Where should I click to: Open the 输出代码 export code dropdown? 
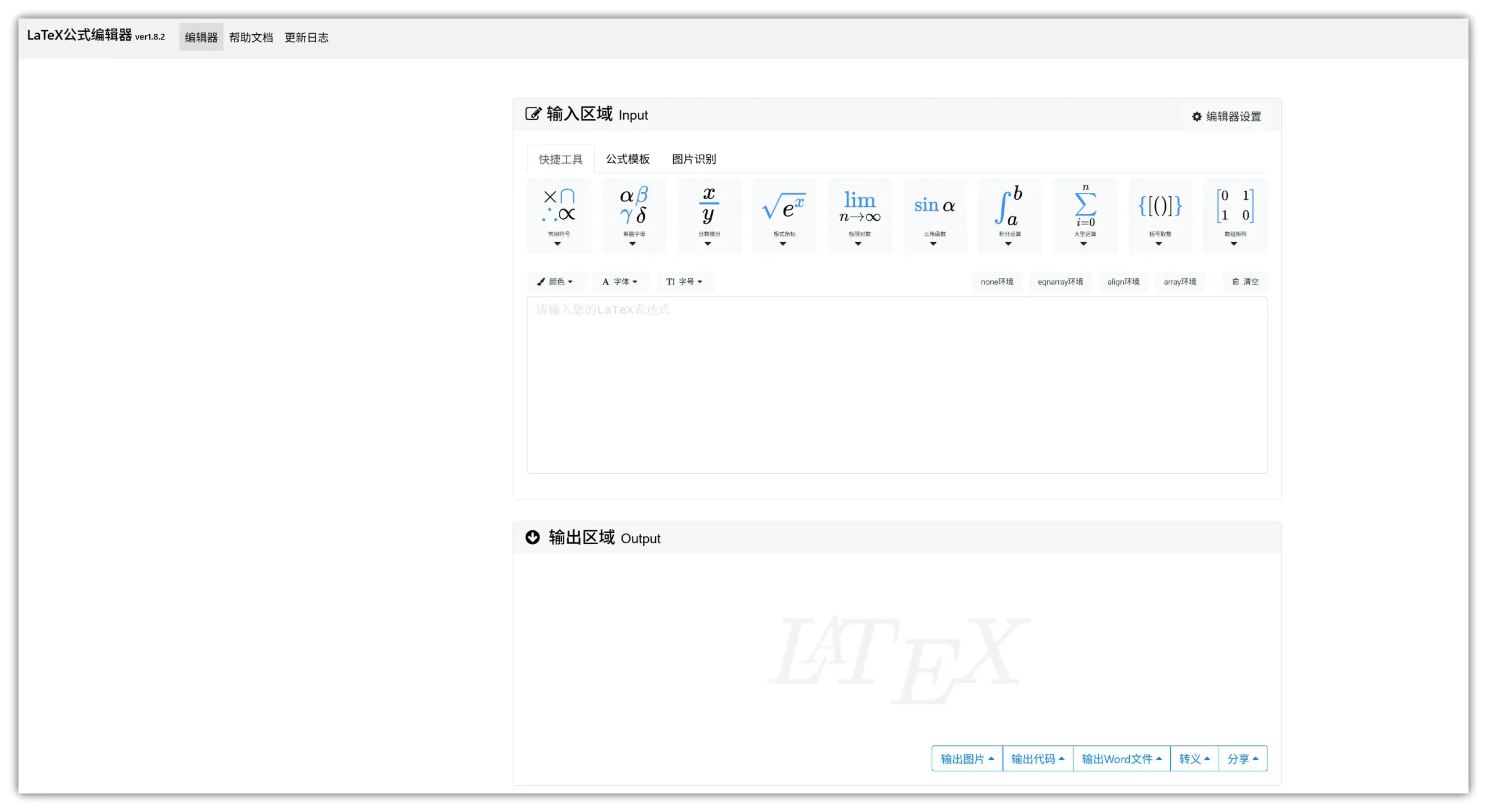point(1037,759)
